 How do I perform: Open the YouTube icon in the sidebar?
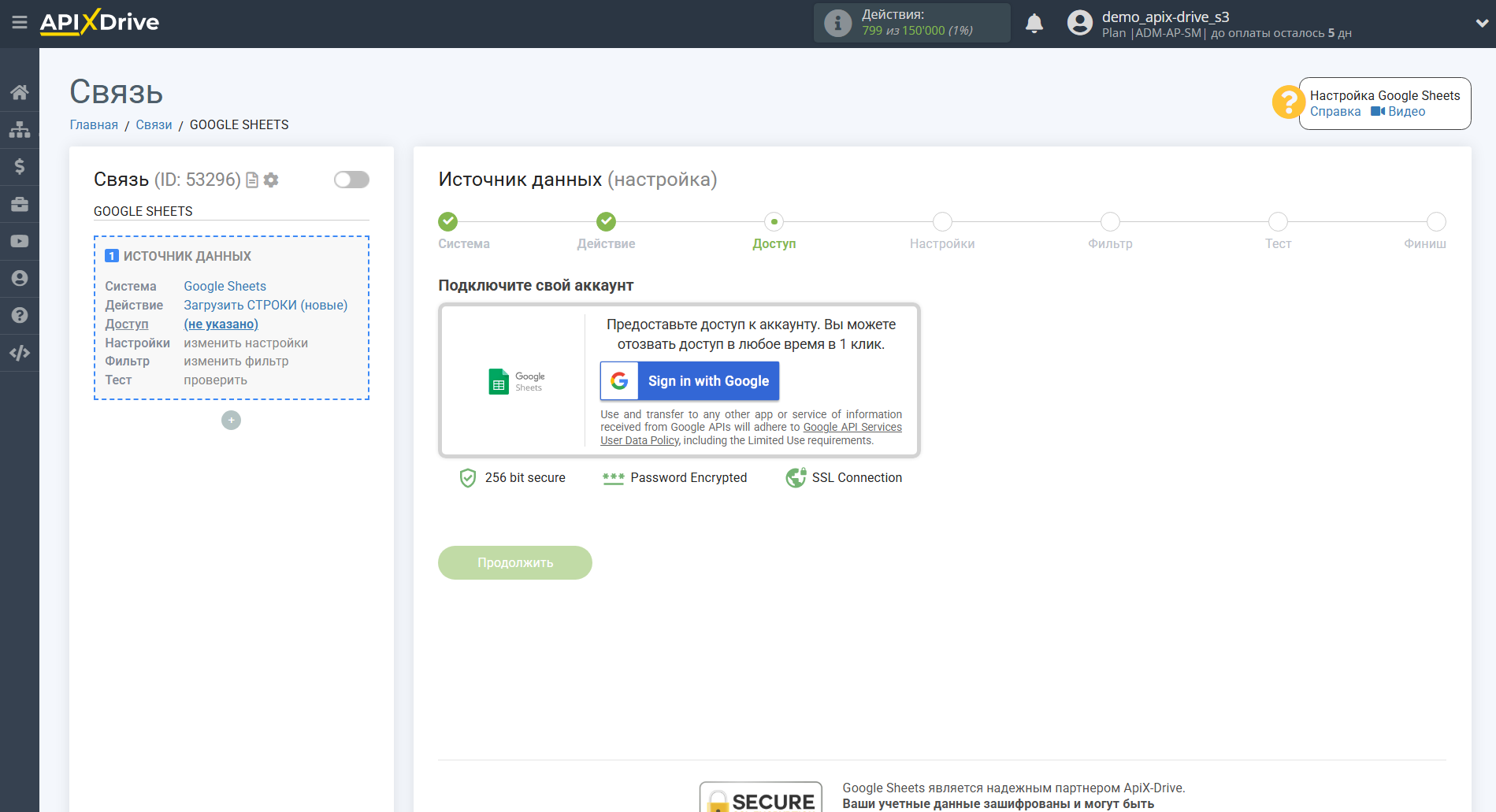(x=20, y=241)
